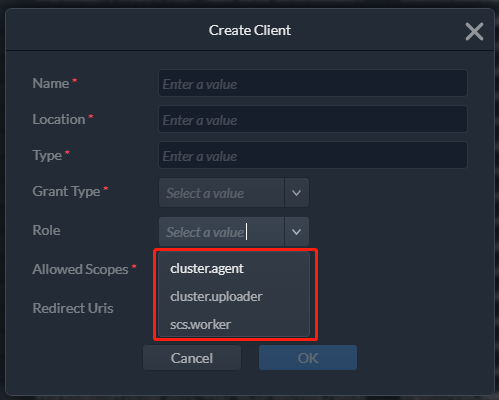Open the Grant Type select box
The width and height of the screenshot is (499, 400).
[x=221, y=193]
